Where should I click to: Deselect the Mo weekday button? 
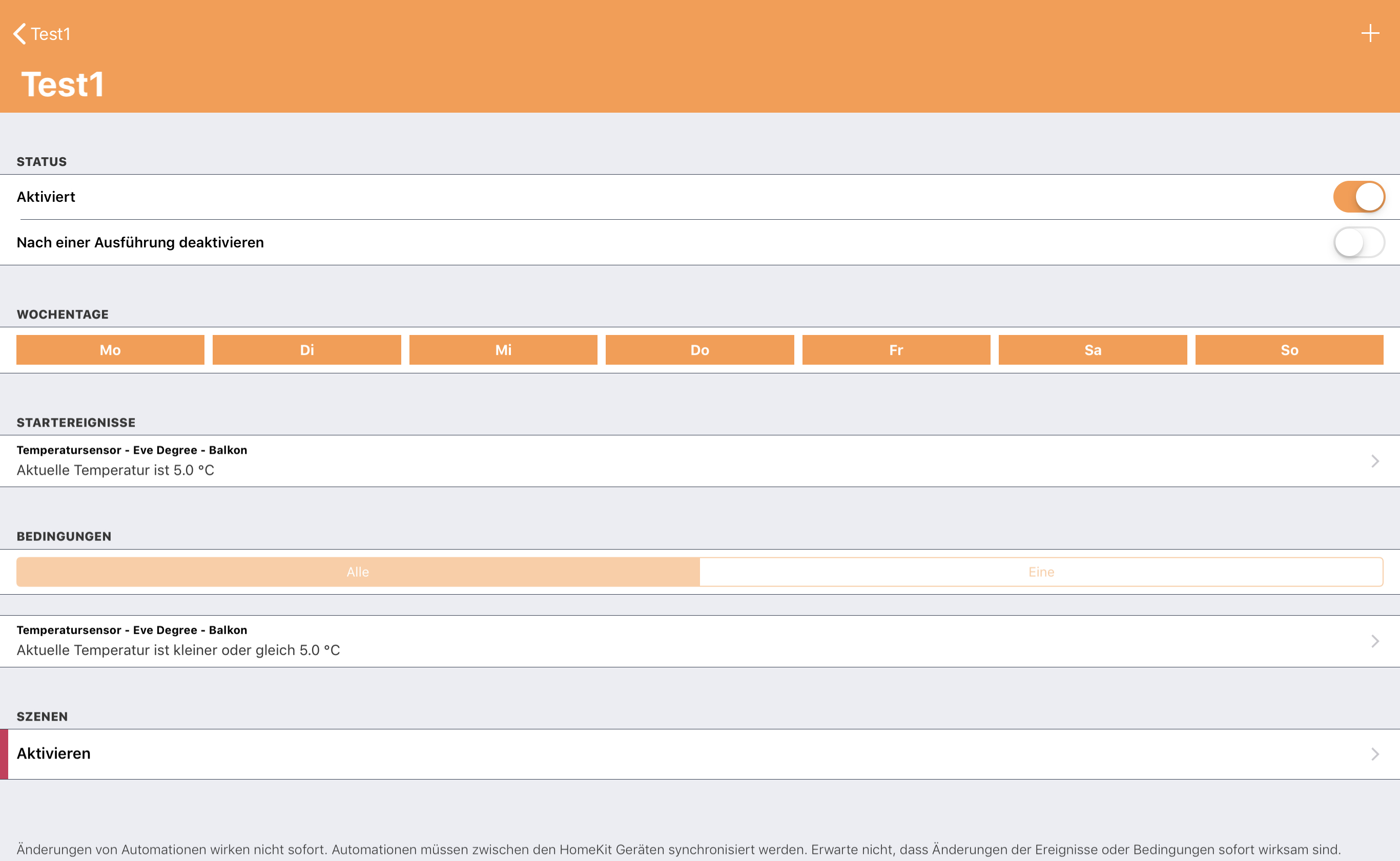pyautogui.click(x=110, y=350)
